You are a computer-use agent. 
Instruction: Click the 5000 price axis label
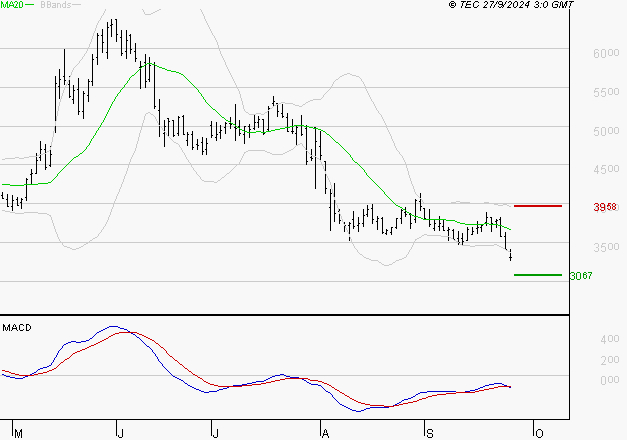[x=606, y=131]
